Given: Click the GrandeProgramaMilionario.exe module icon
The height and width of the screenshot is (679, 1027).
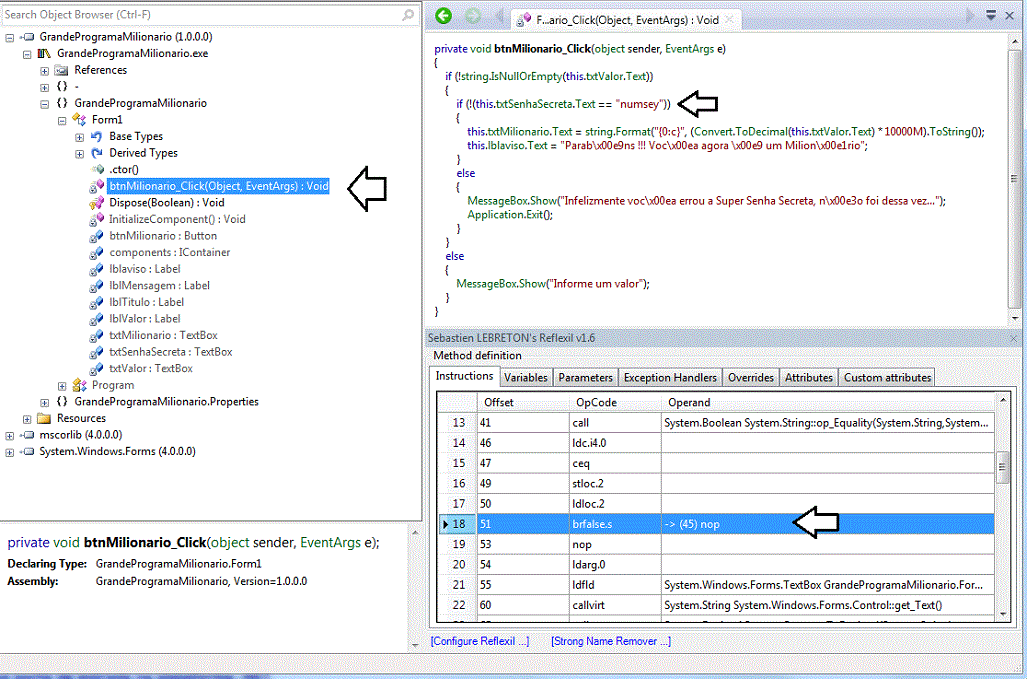Looking at the screenshot, I should click(x=44, y=54).
